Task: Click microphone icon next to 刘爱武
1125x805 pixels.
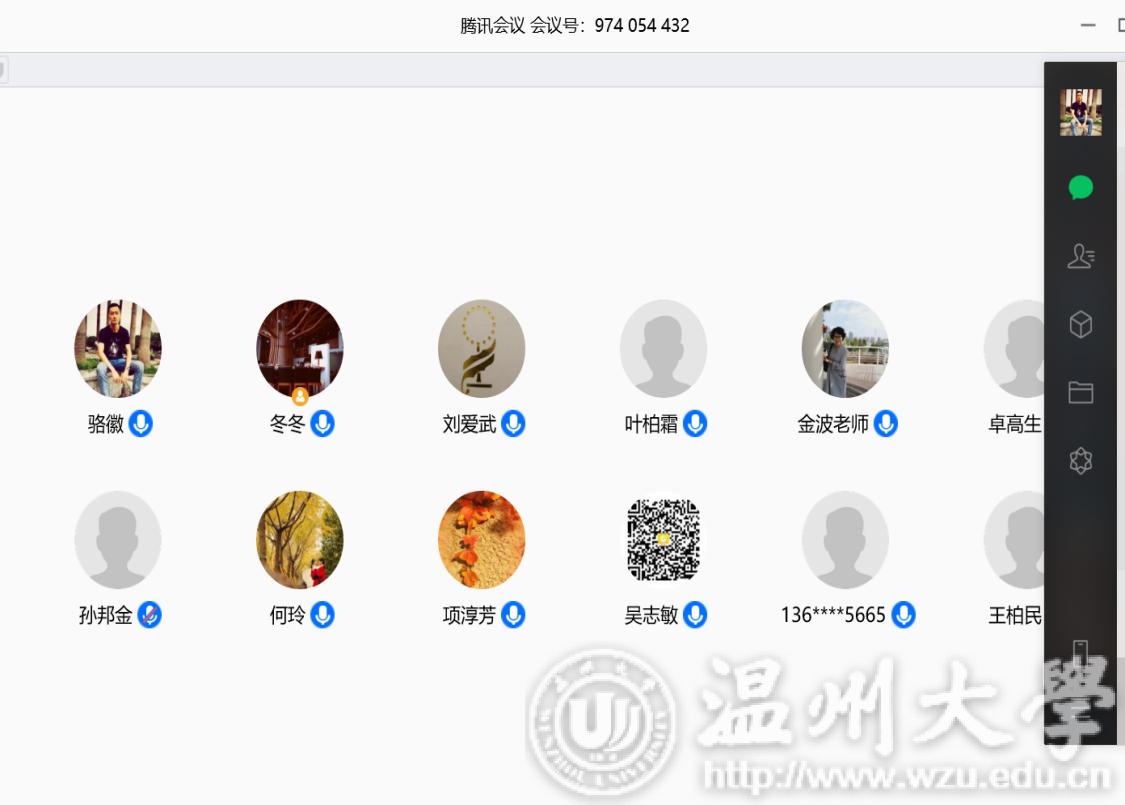Action: [x=513, y=423]
